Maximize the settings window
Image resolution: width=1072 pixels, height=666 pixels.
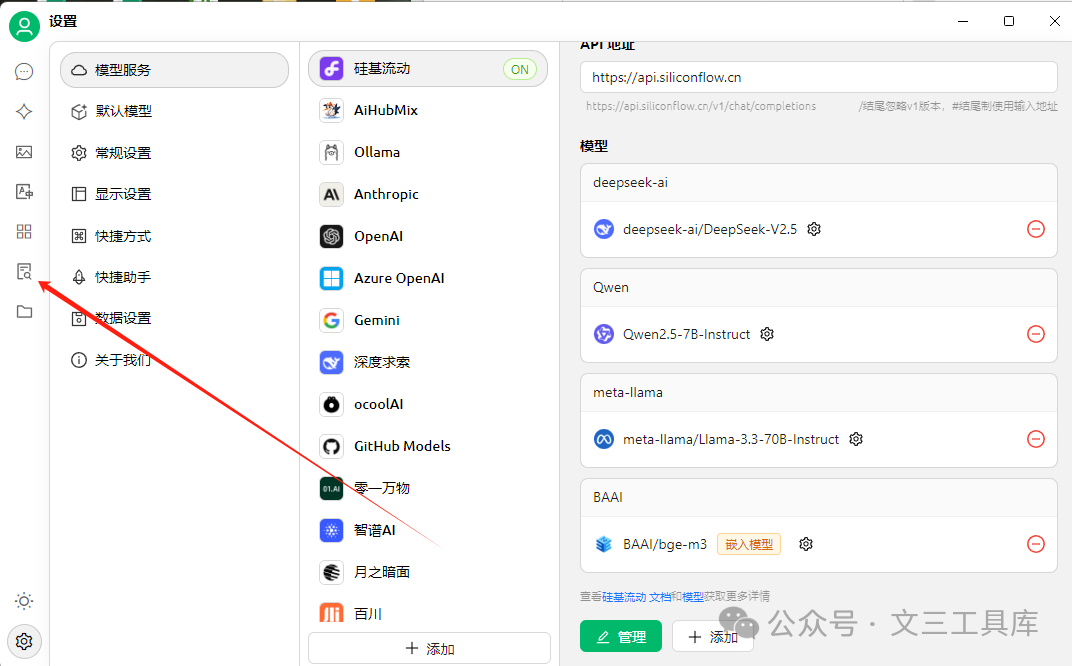(1008, 21)
